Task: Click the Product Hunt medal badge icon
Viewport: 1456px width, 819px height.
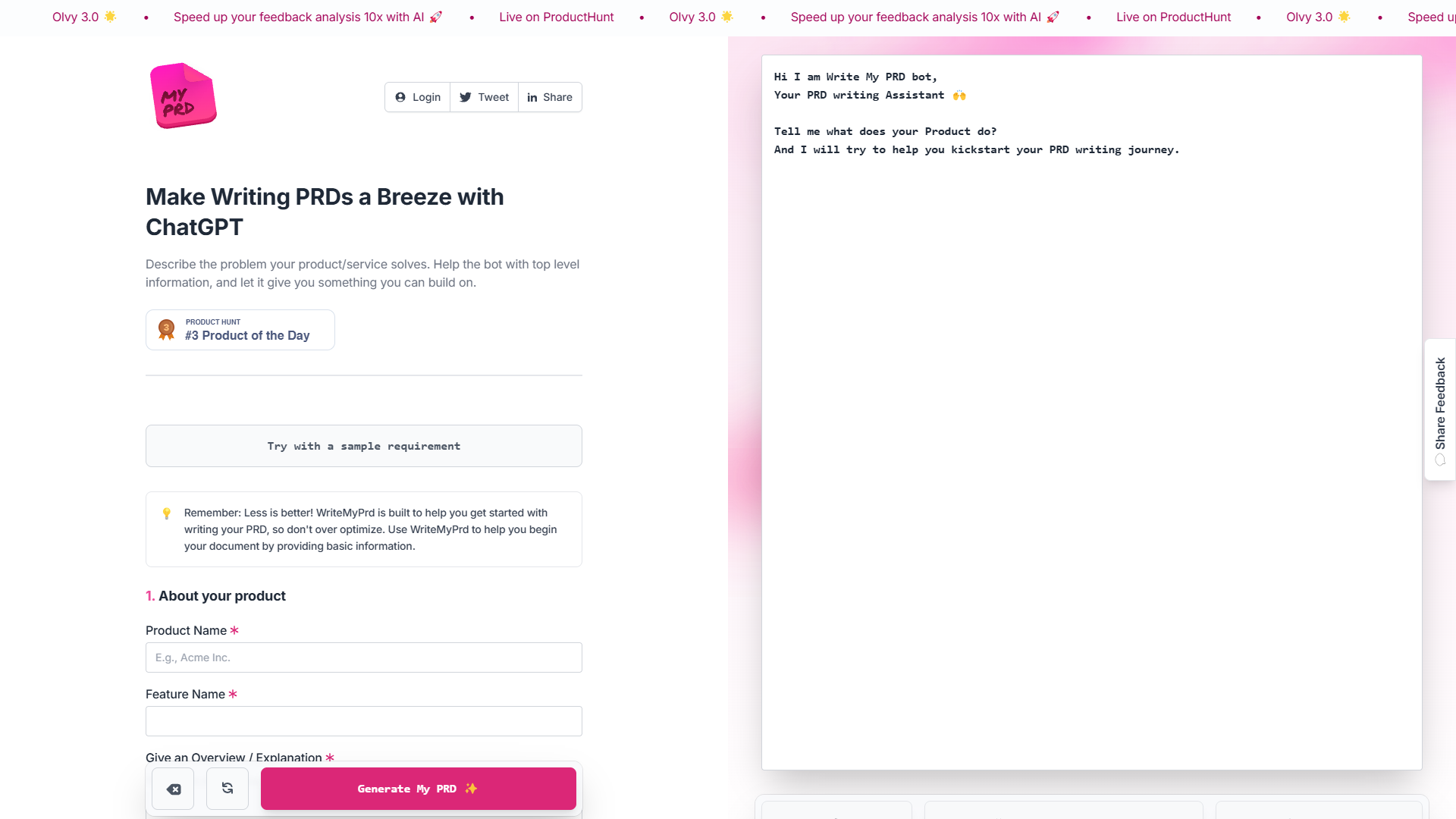Action: (167, 329)
